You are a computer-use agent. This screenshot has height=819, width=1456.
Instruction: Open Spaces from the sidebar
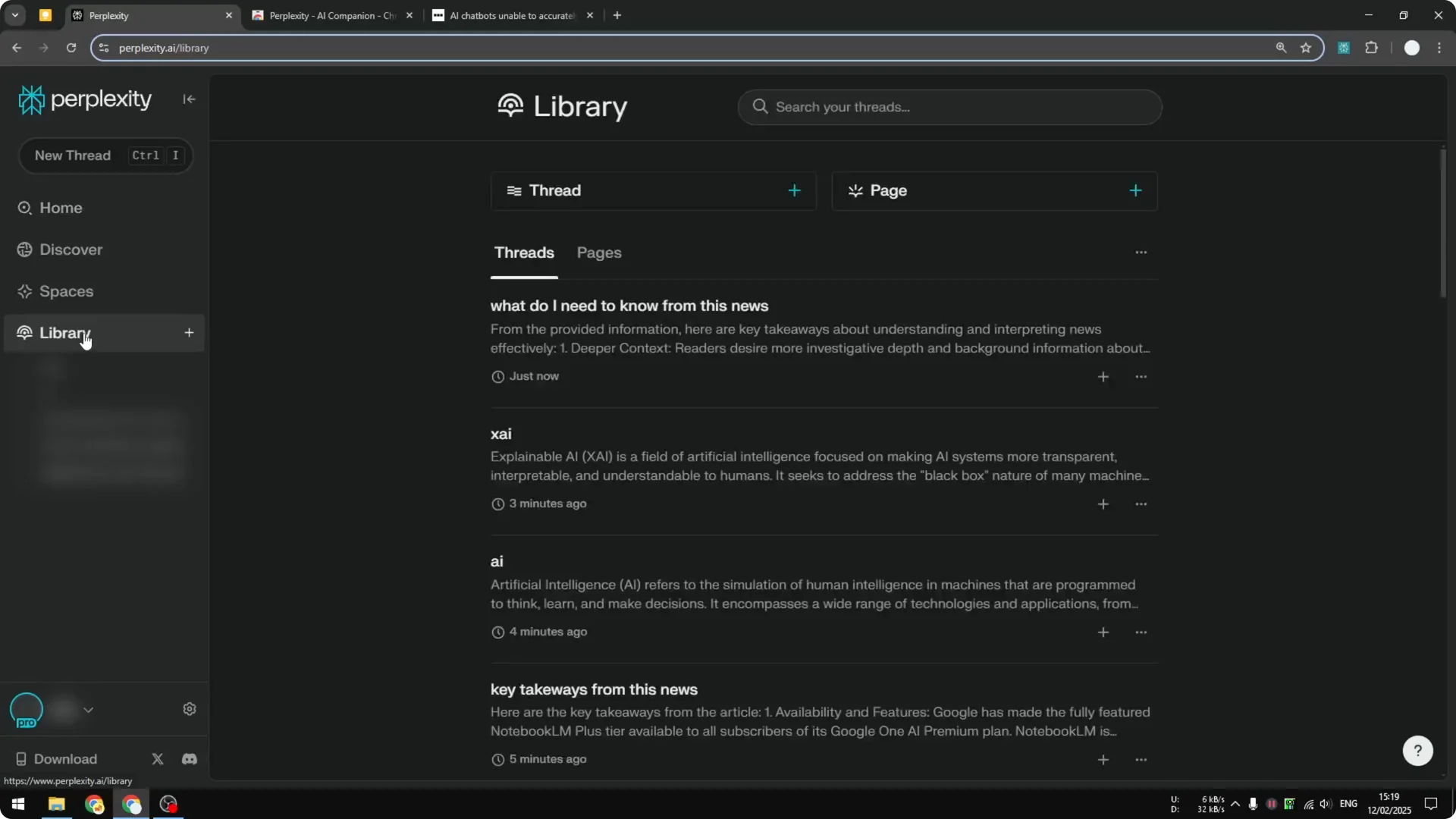(24, 291)
